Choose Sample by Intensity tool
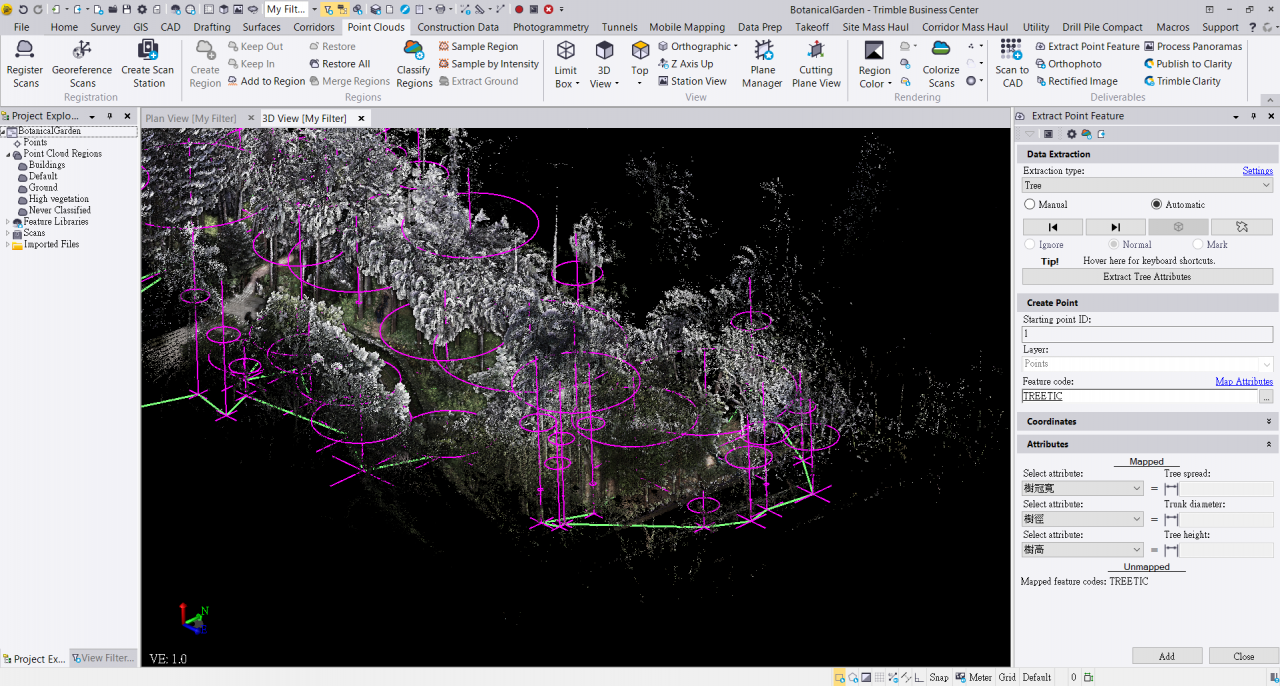This screenshot has width=1280, height=686. (x=488, y=64)
